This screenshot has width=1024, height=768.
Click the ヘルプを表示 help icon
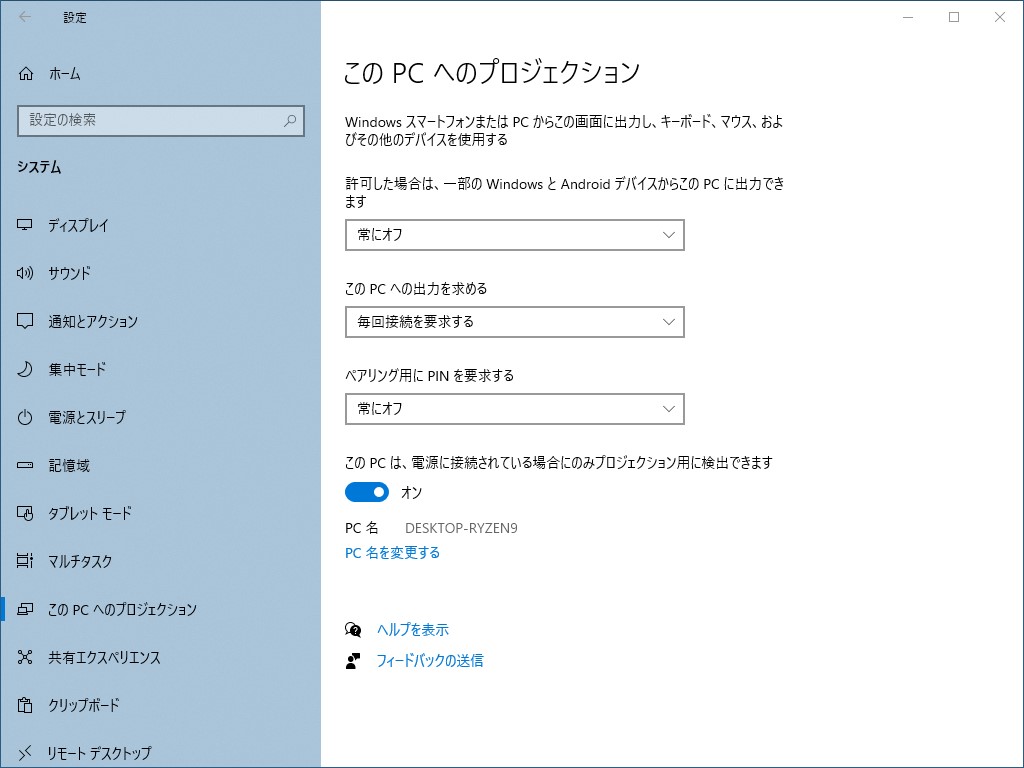pos(352,630)
